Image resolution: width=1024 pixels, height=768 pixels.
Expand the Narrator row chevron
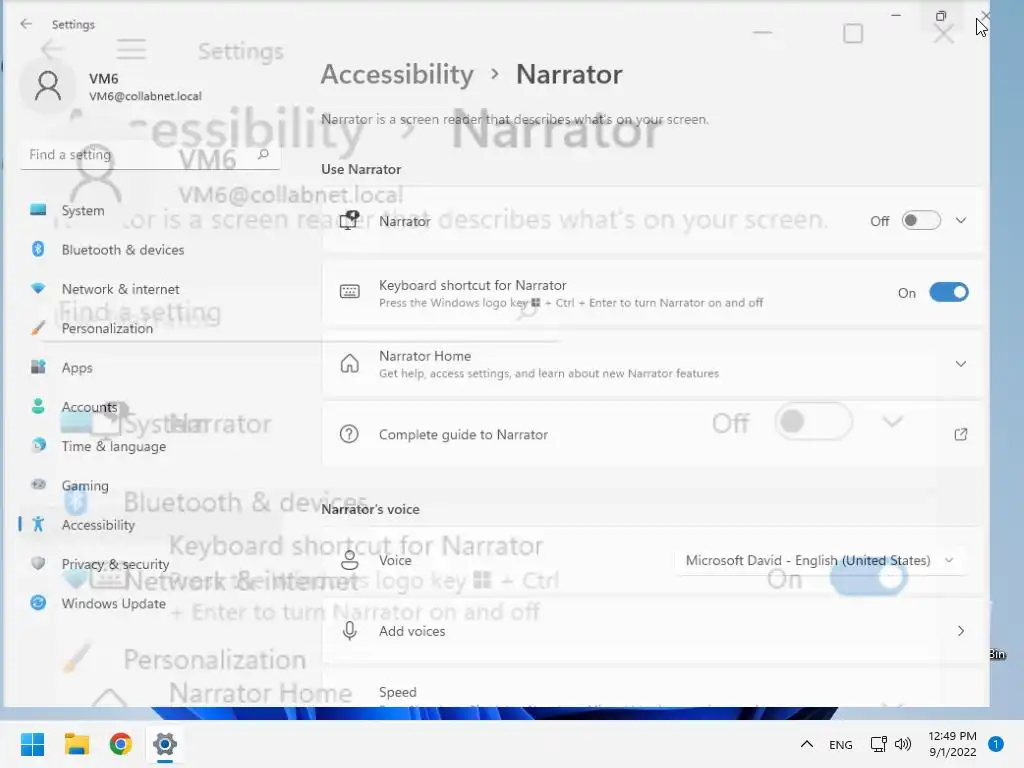[961, 221]
